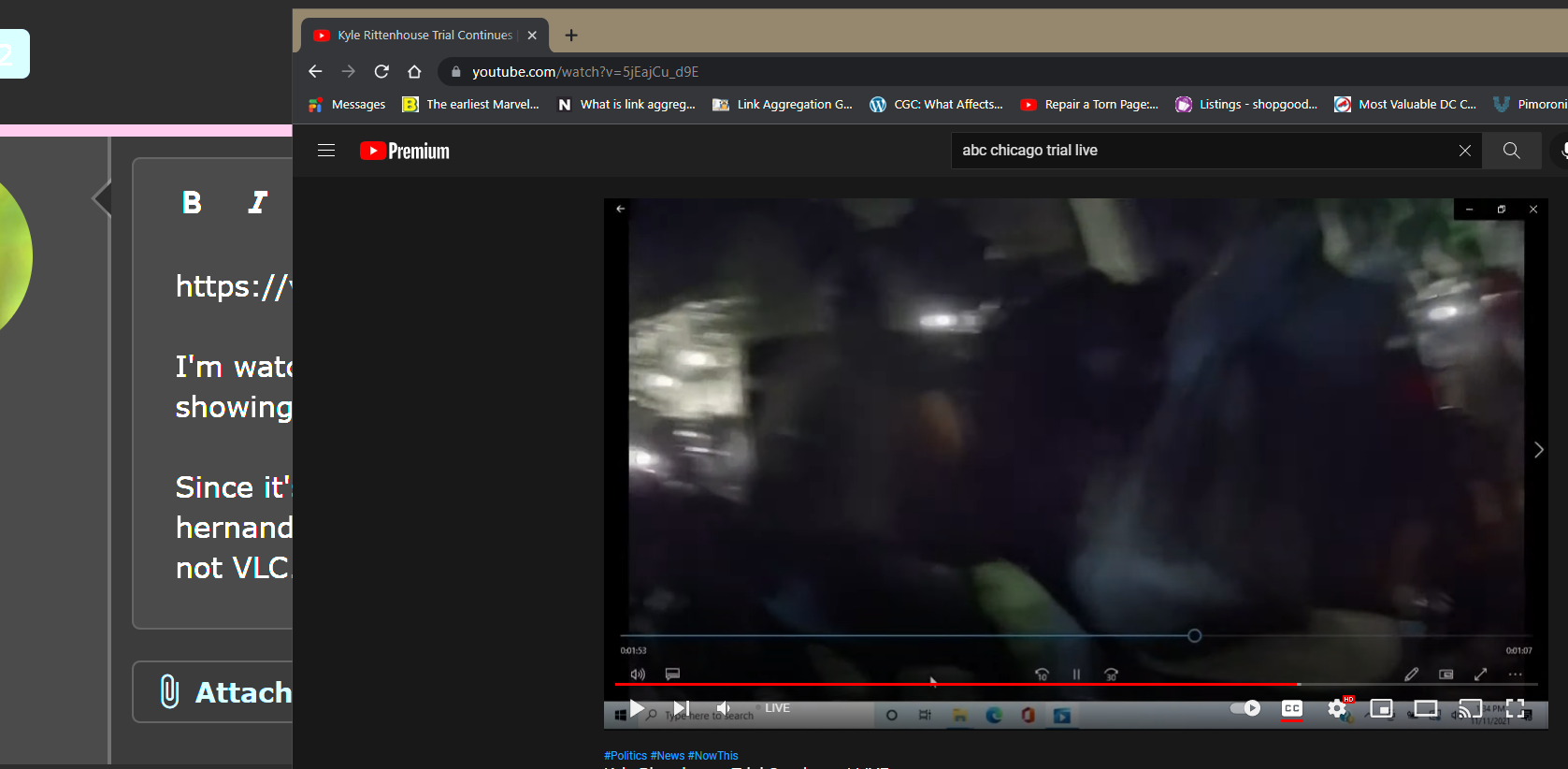Click the Attach button in background editor
This screenshot has height=769, width=1568.
(x=213, y=692)
